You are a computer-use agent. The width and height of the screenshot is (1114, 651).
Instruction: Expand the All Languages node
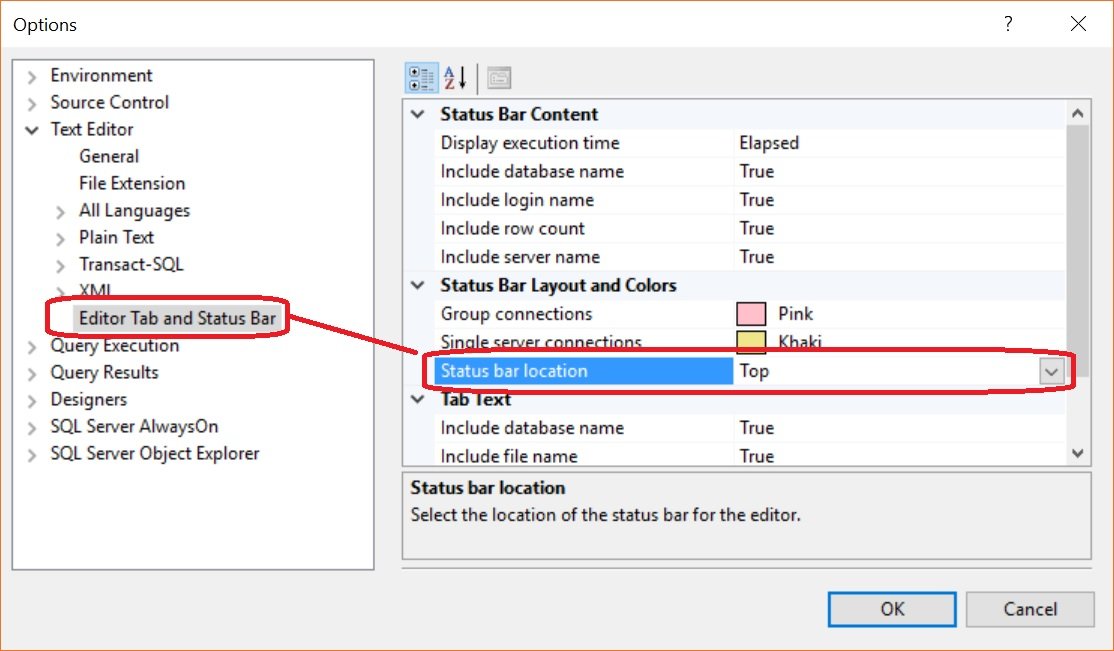coord(60,211)
